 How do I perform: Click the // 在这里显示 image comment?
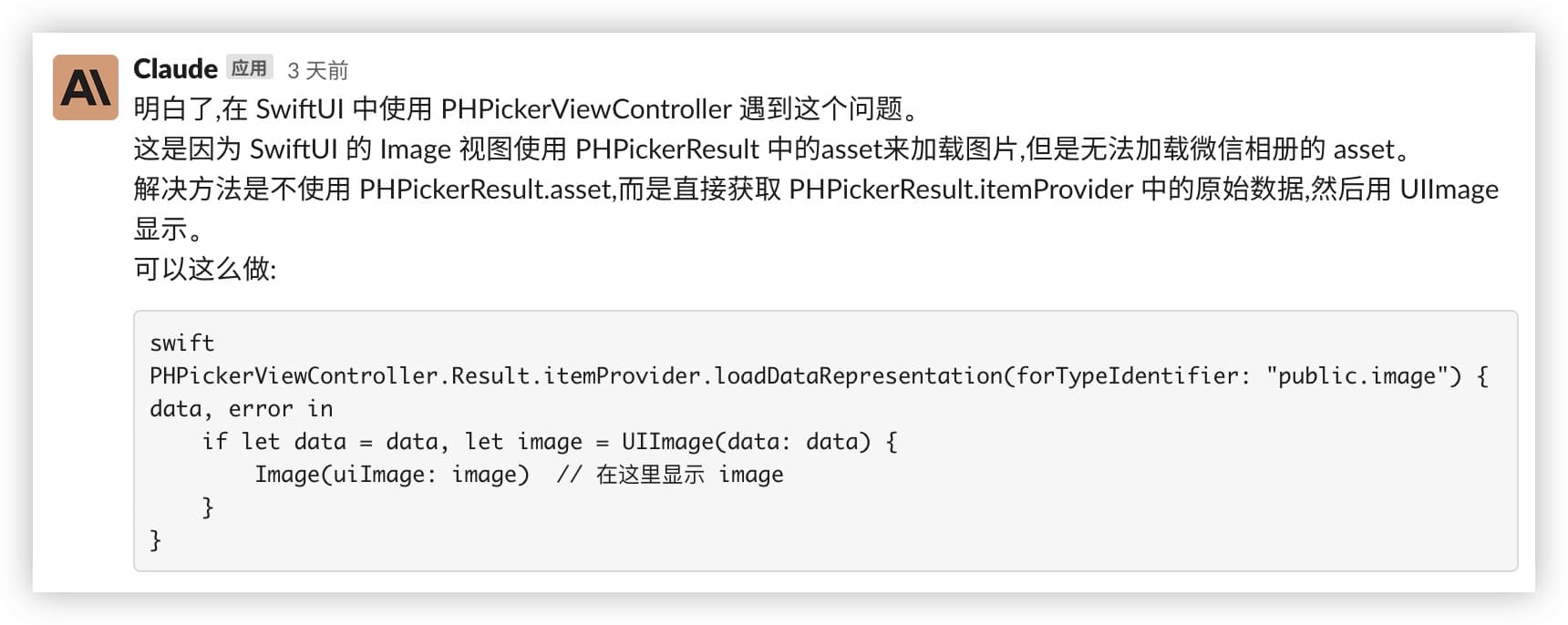[670, 475]
